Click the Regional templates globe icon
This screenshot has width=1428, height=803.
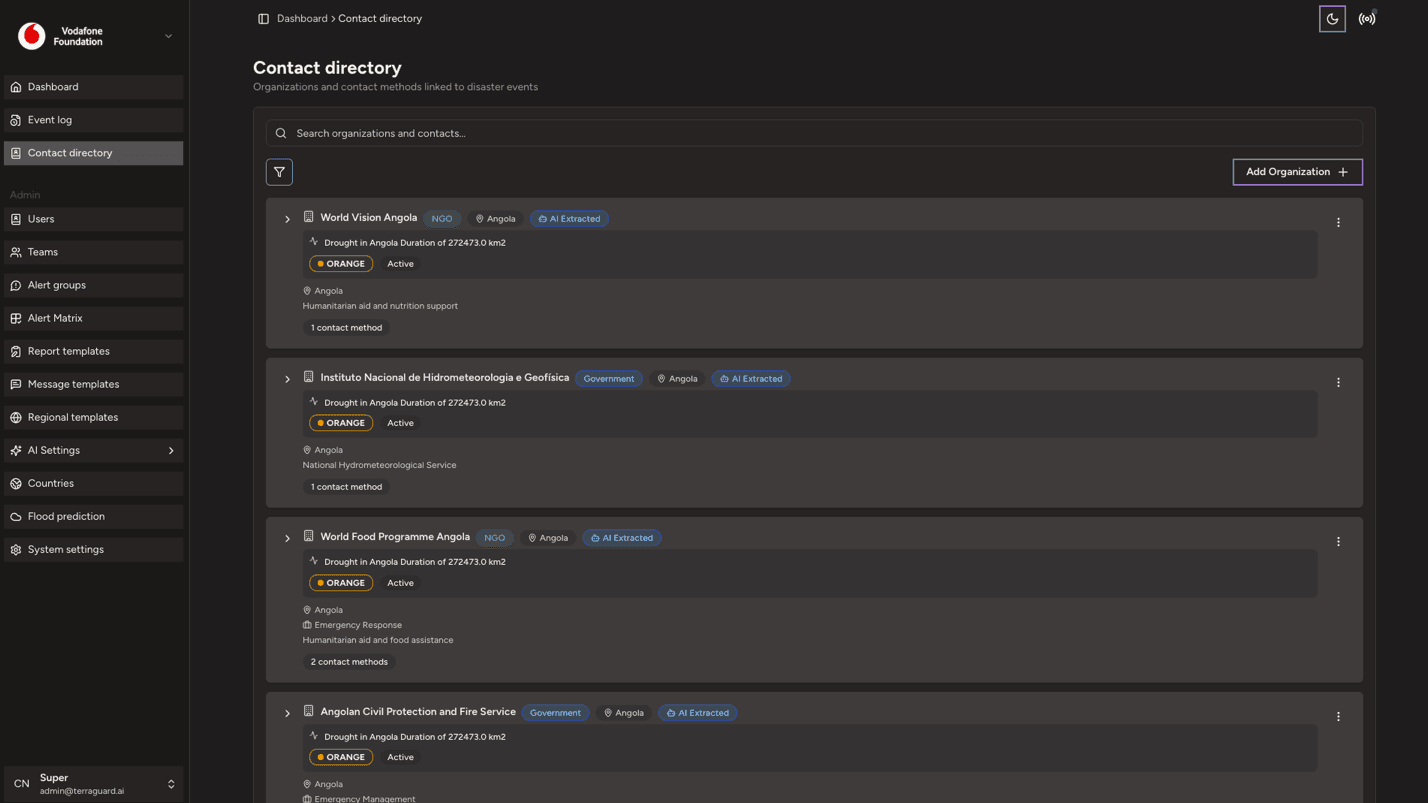(x=16, y=417)
